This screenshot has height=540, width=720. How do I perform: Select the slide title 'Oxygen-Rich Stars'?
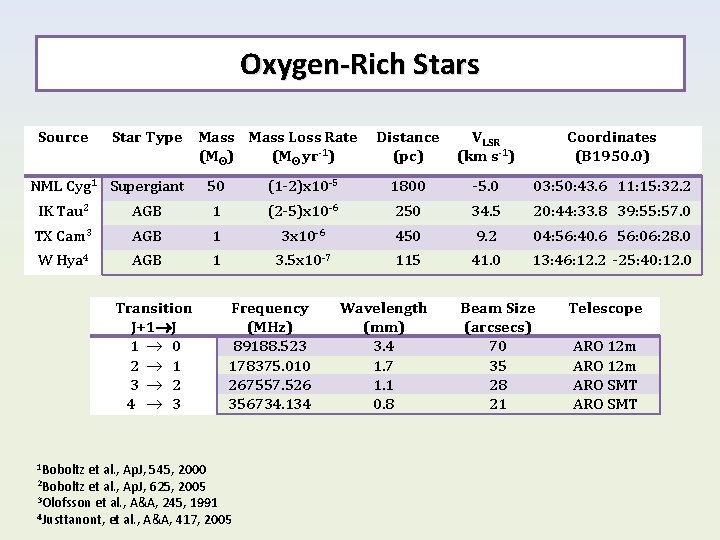point(360,64)
